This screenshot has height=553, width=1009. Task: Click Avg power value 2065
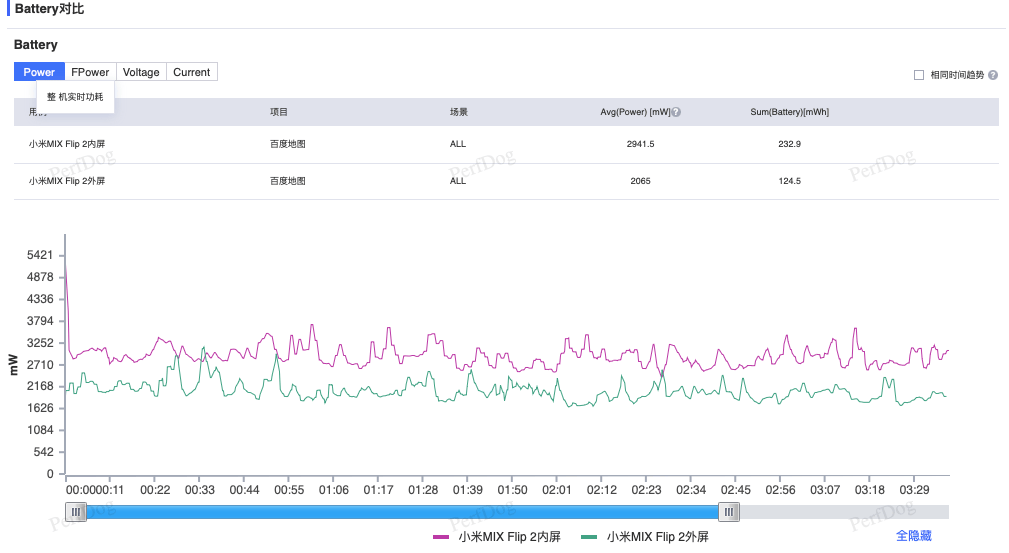pos(640,181)
